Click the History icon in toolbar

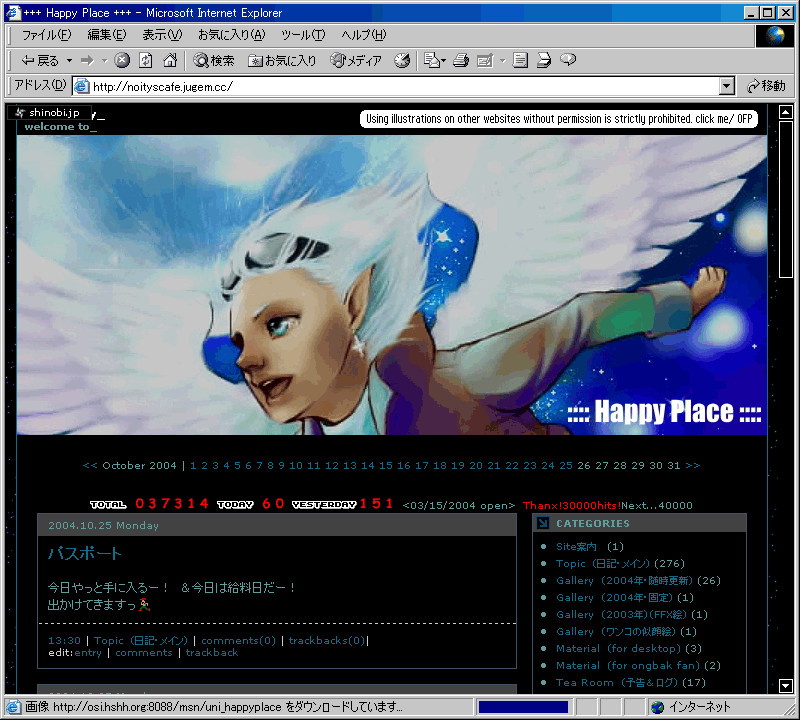pos(402,61)
